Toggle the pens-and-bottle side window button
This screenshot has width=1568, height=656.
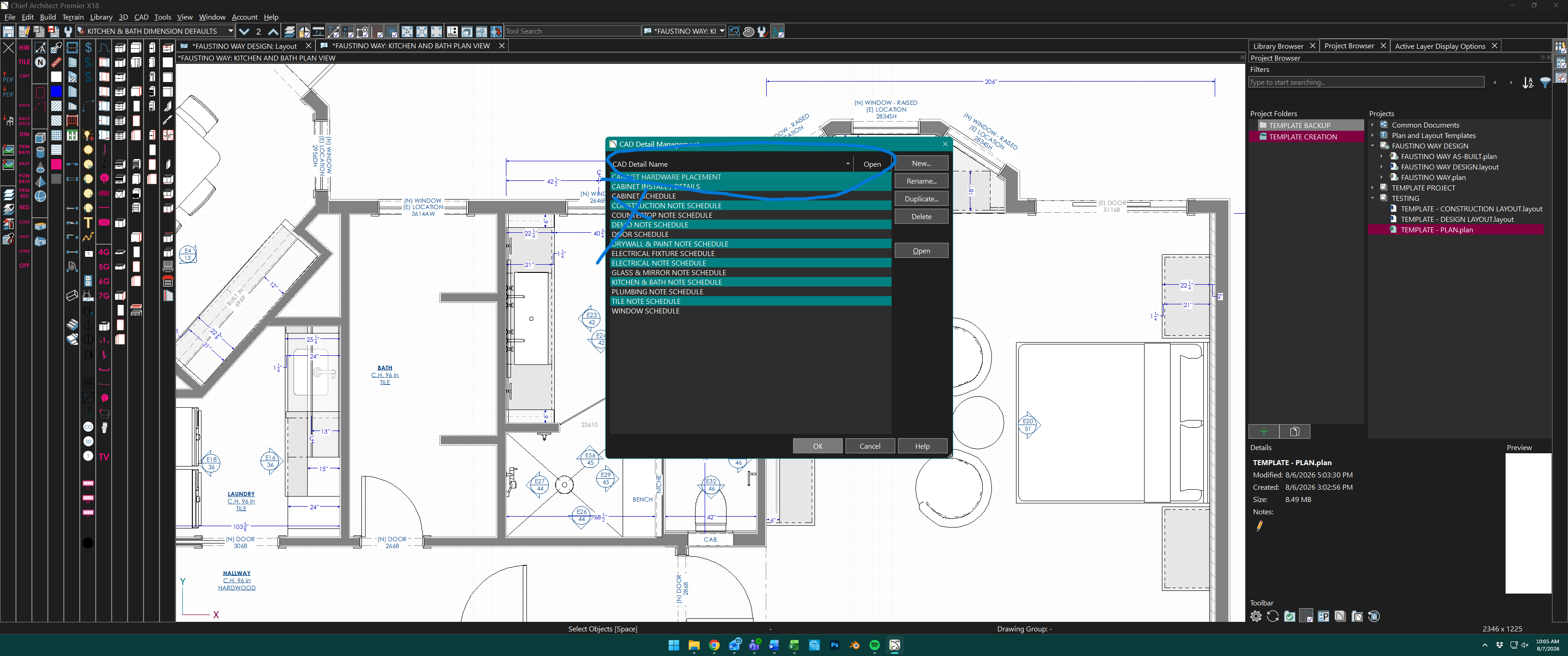(x=1560, y=47)
